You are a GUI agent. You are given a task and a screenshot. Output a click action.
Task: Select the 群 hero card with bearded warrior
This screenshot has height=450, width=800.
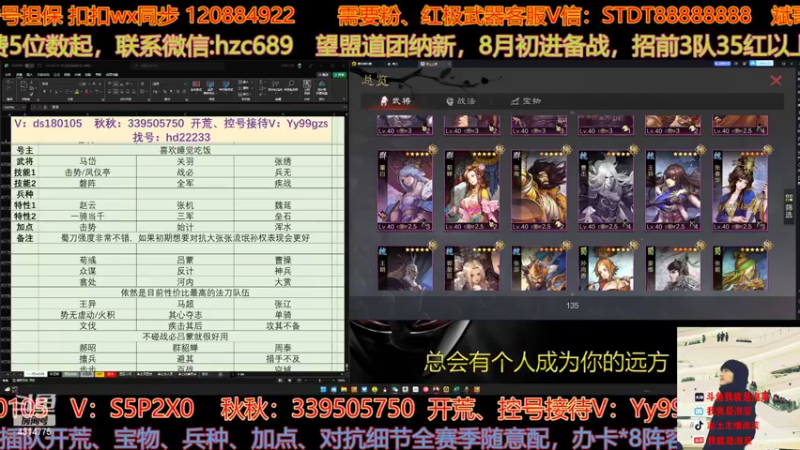click(539, 190)
